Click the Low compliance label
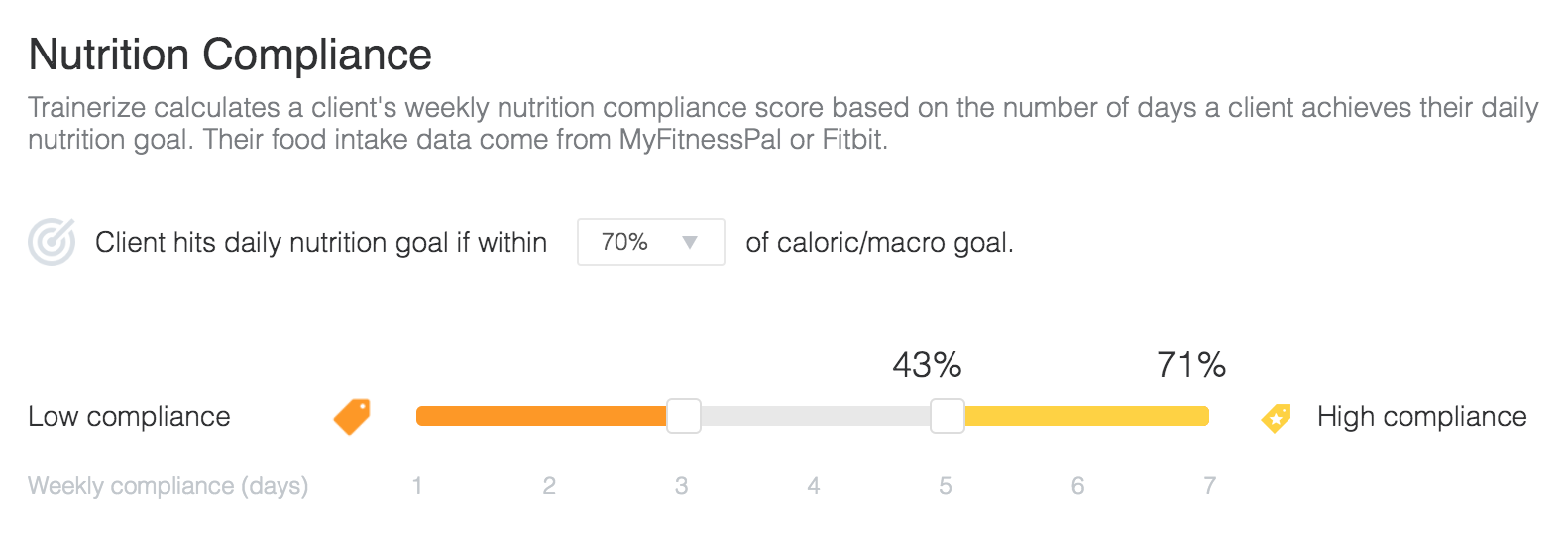The height and width of the screenshot is (555, 1568). 129,417
